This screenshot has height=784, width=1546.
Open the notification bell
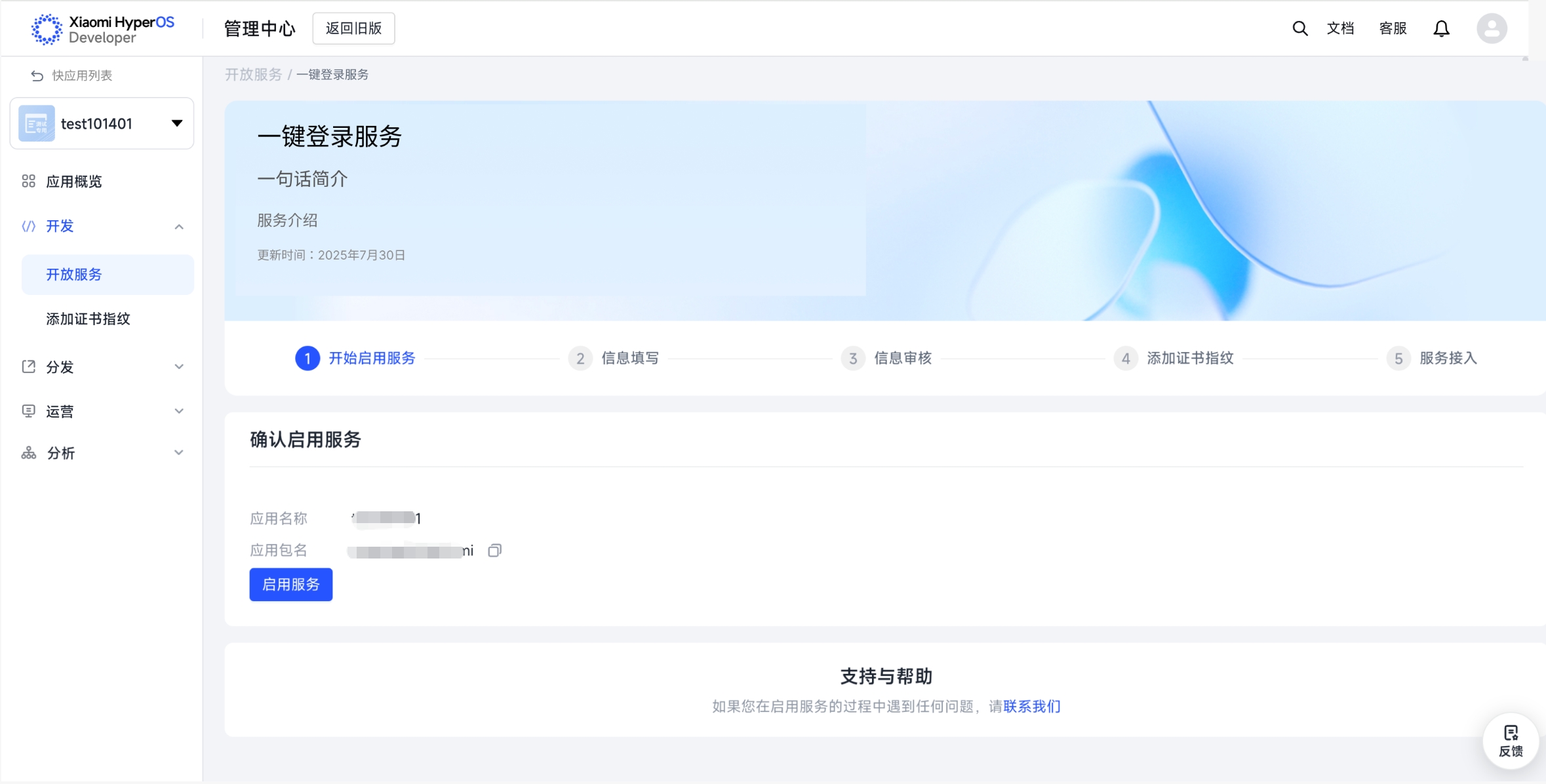pyautogui.click(x=1441, y=28)
